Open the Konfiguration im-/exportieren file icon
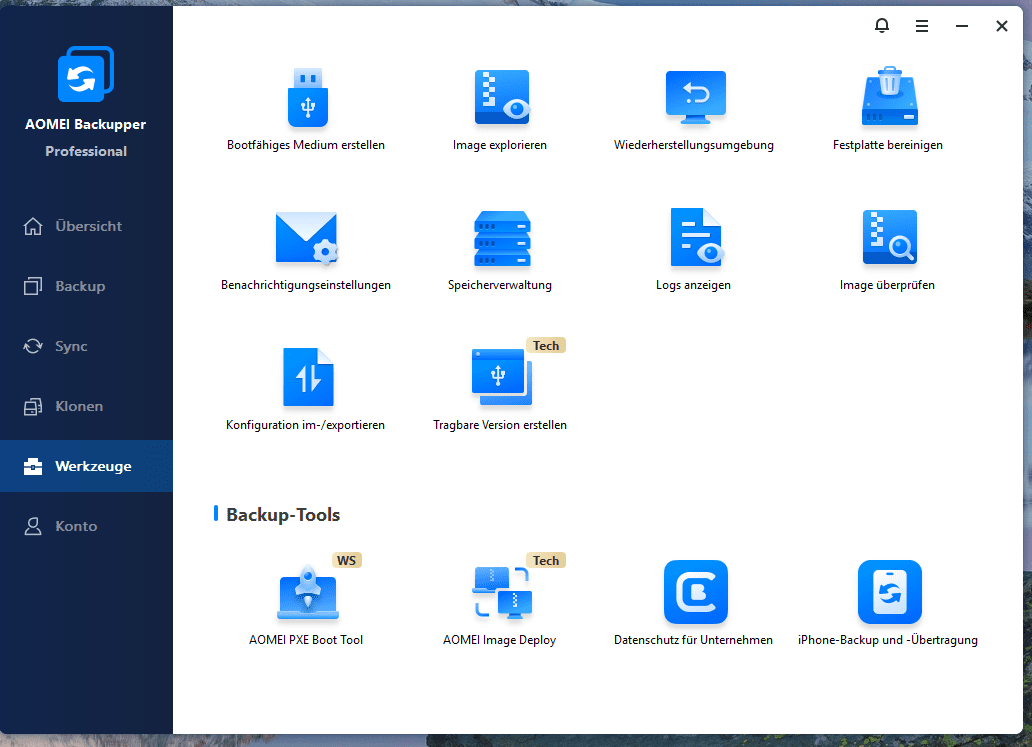The image size is (1032, 747). [x=308, y=377]
